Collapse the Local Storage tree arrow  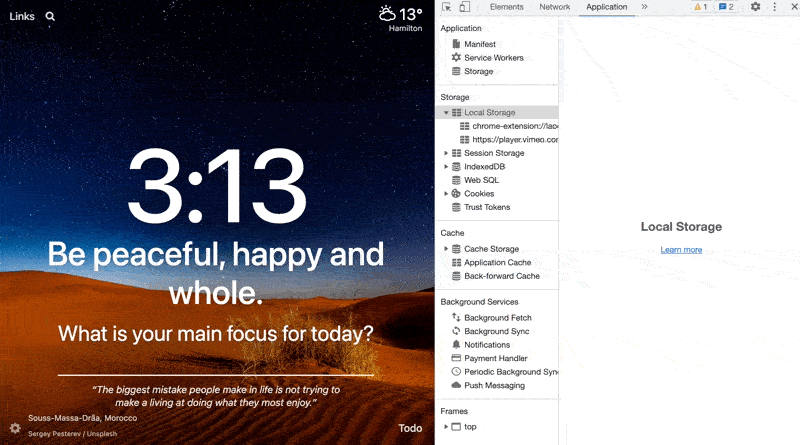(x=446, y=112)
